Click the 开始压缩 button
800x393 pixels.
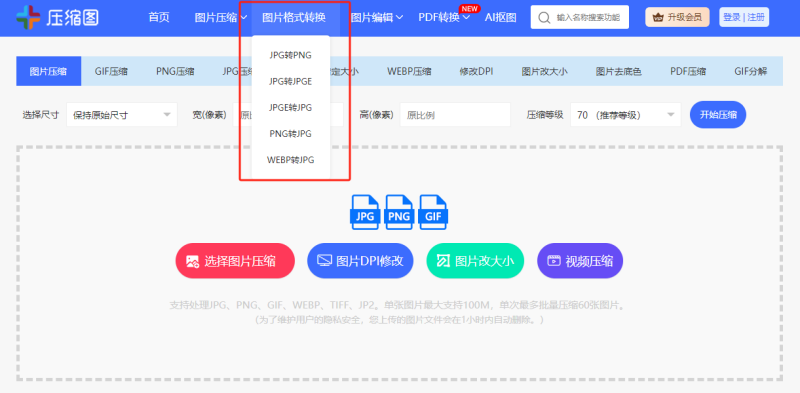(x=718, y=115)
